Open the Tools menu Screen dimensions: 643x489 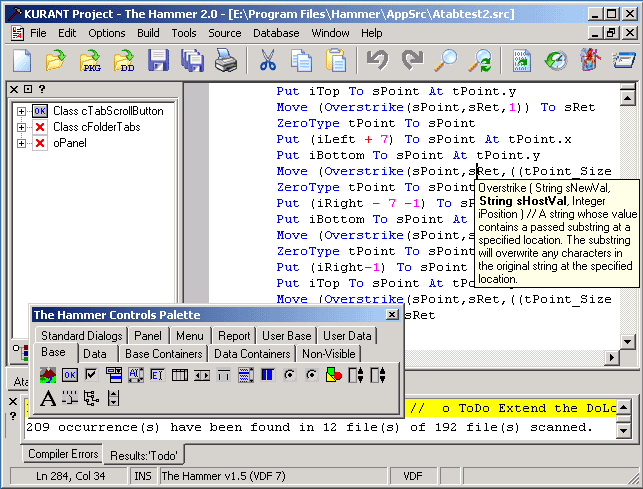coord(184,33)
